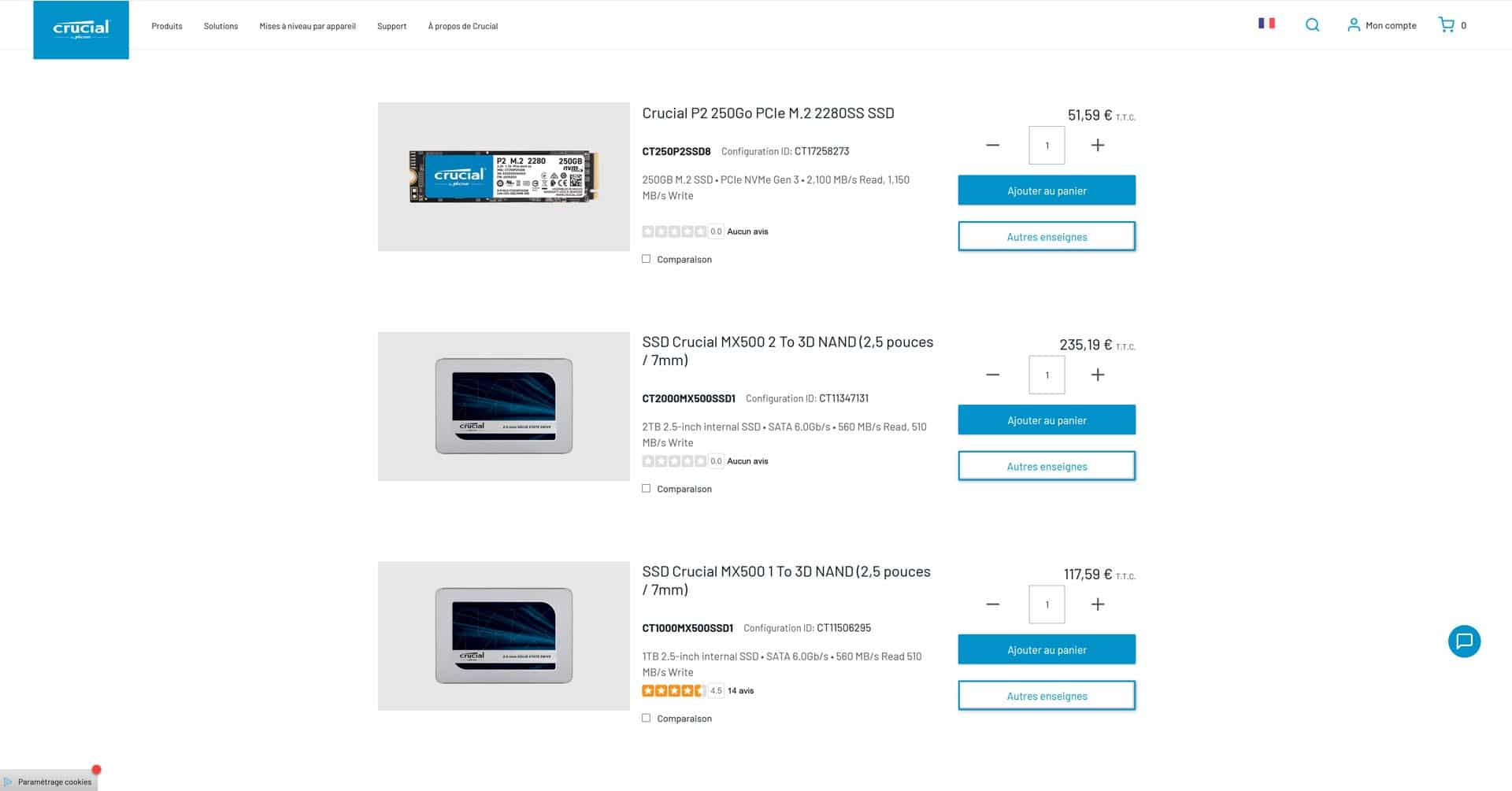Add Crucial P2 250Go to cart

[1047, 190]
